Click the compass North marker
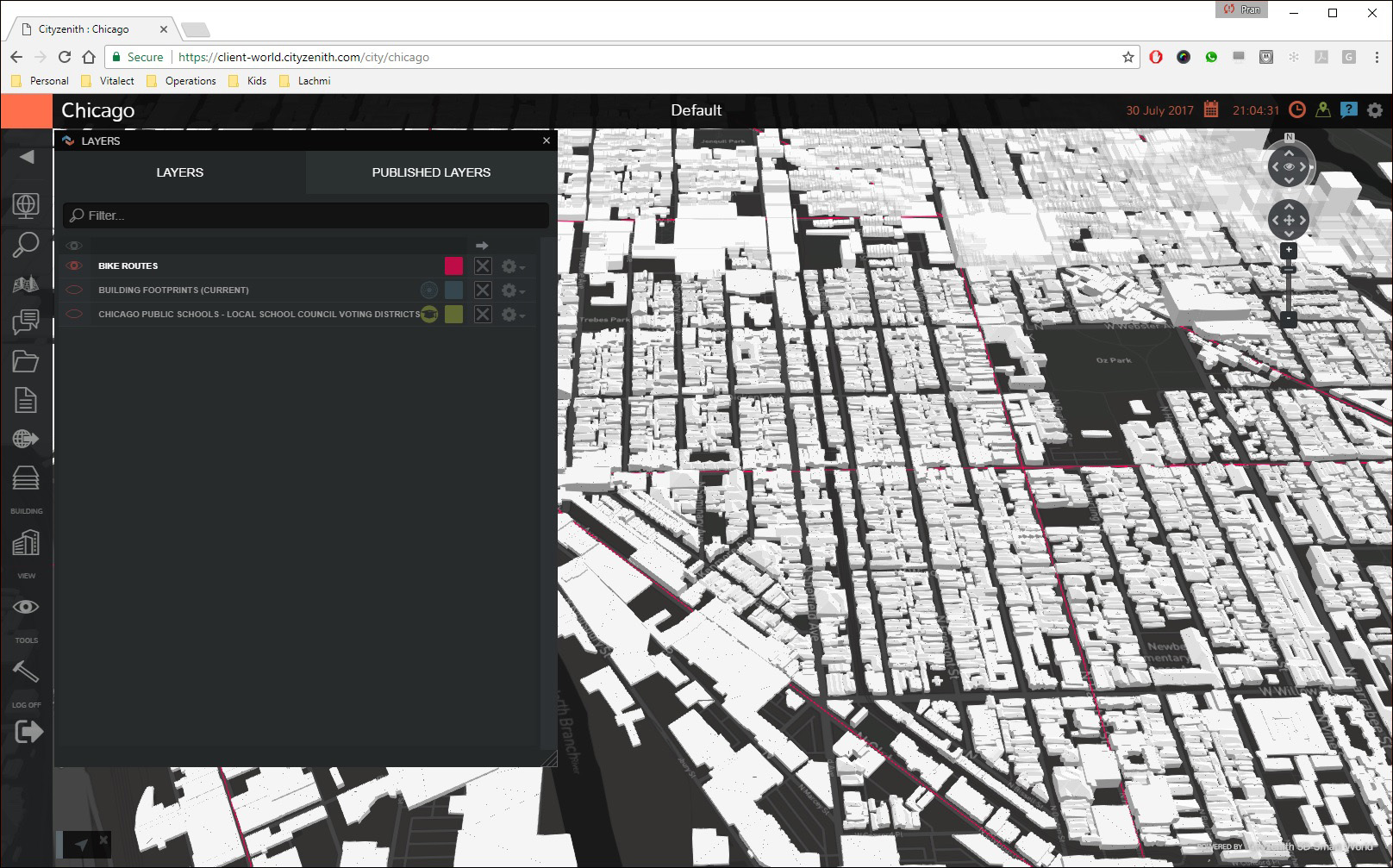This screenshot has width=1393, height=868. (x=1290, y=137)
